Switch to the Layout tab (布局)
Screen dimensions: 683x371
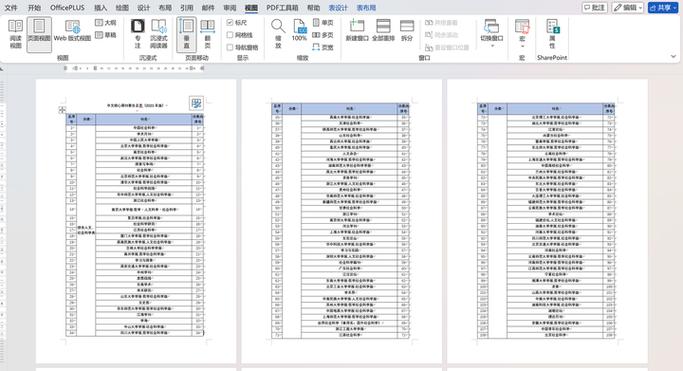click(x=165, y=8)
